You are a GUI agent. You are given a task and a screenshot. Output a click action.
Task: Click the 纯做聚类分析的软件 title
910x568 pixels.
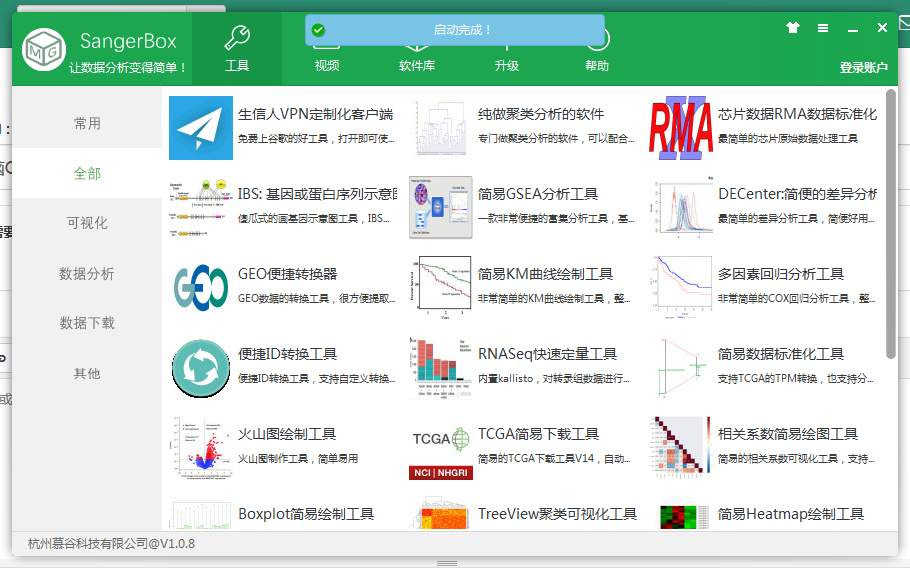click(541, 114)
